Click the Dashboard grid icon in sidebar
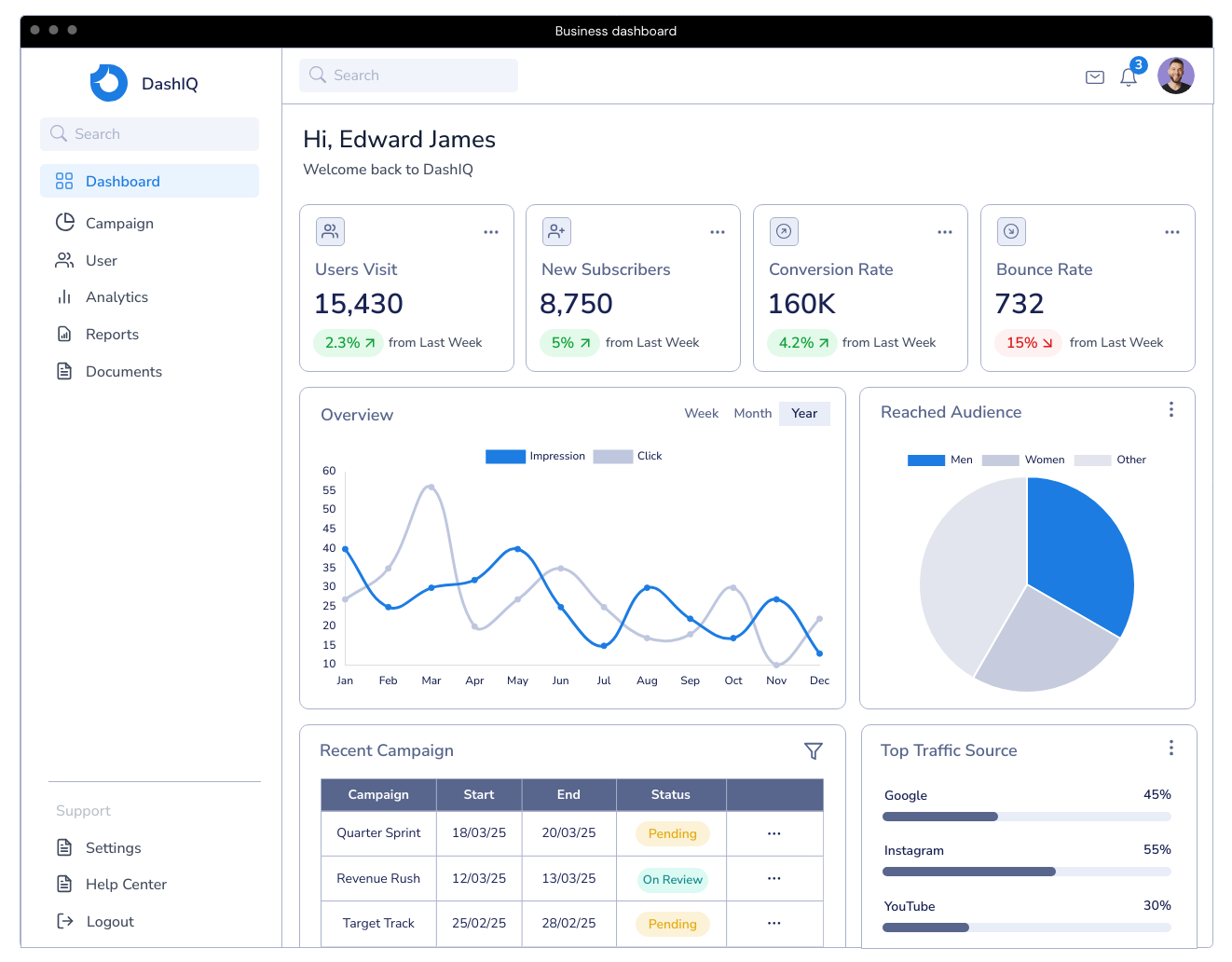Image resolution: width=1232 pixels, height=962 pixels. pyautogui.click(x=64, y=181)
